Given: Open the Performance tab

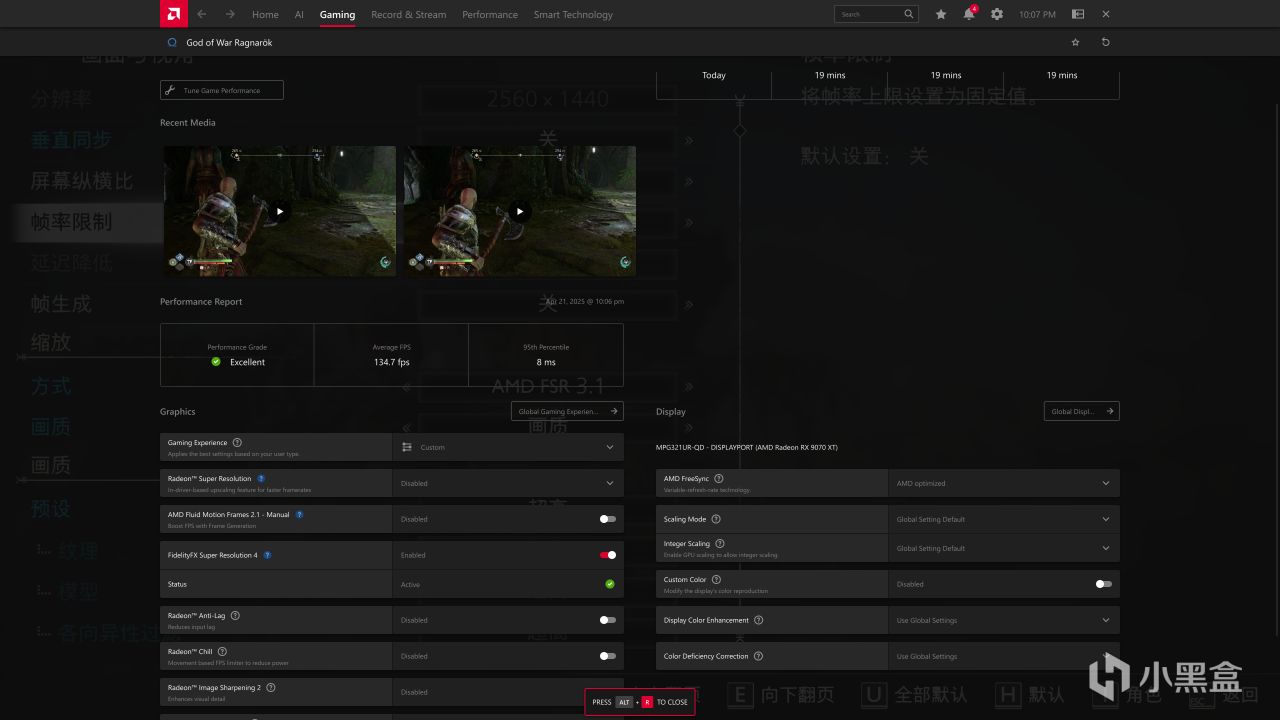Looking at the screenshot, I should click(490, 15).
